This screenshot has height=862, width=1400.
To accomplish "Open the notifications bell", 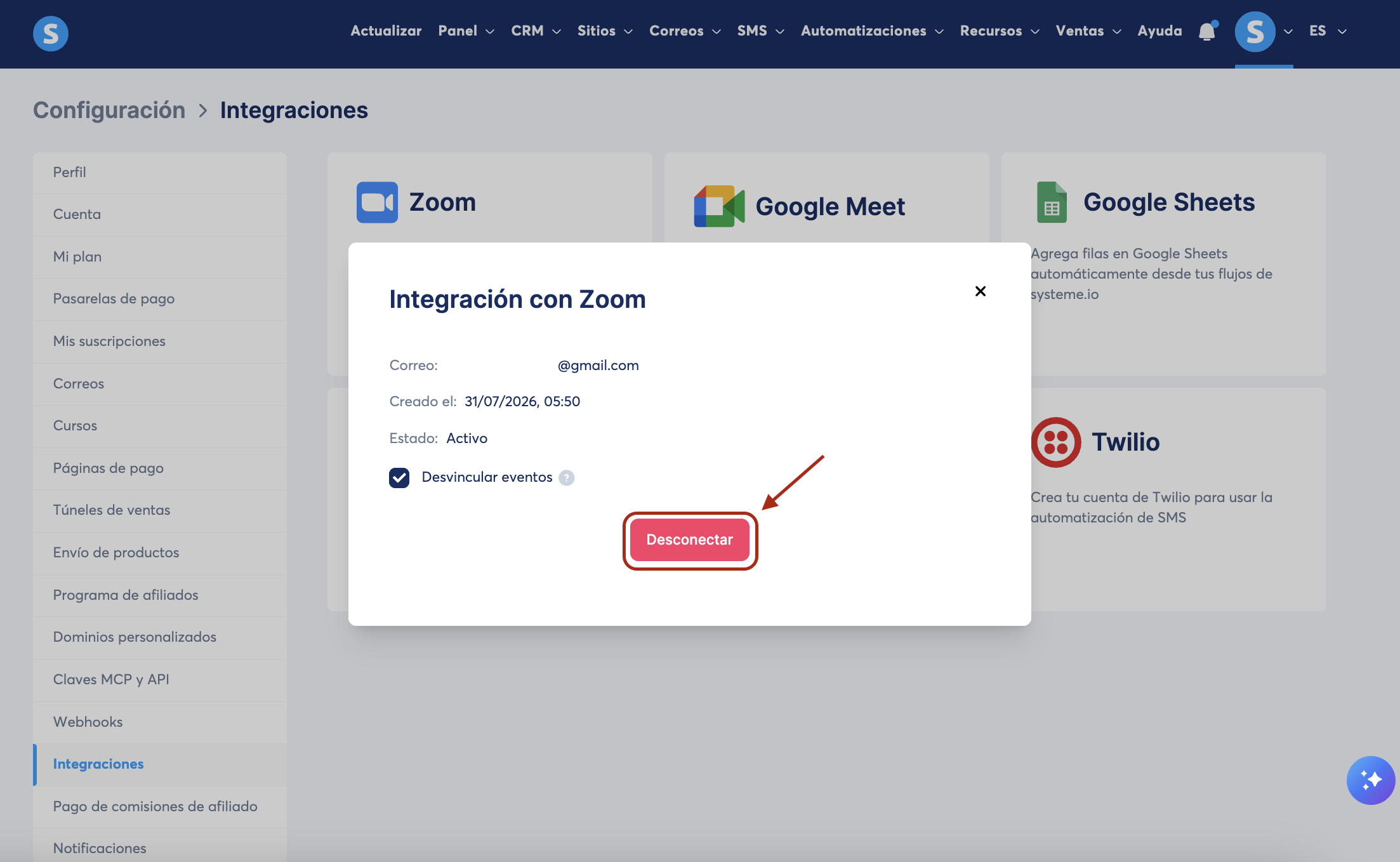I will pos(1207,31).
